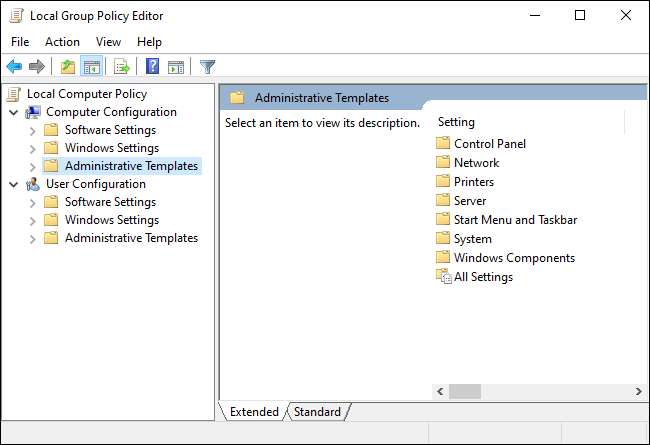Viewport: 650px width, 445px height.
Task: Click the Back arrow toolbar icon
Action: pyautogui.click(x=14, y=67)
